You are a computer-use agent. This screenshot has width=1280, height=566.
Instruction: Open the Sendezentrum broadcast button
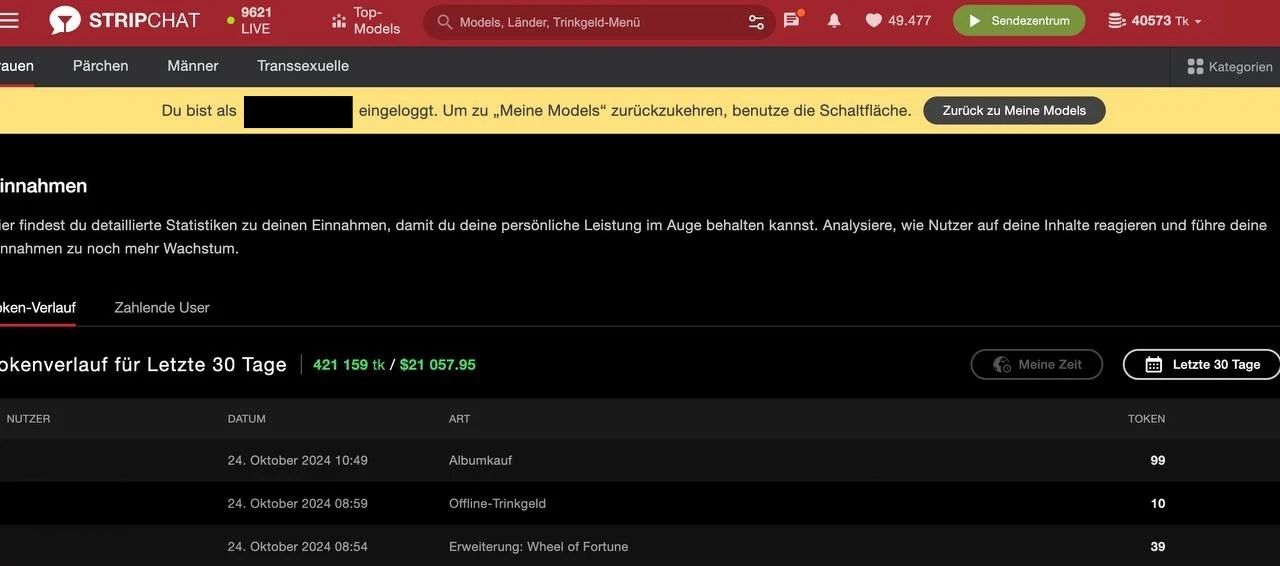point(1019,20)
